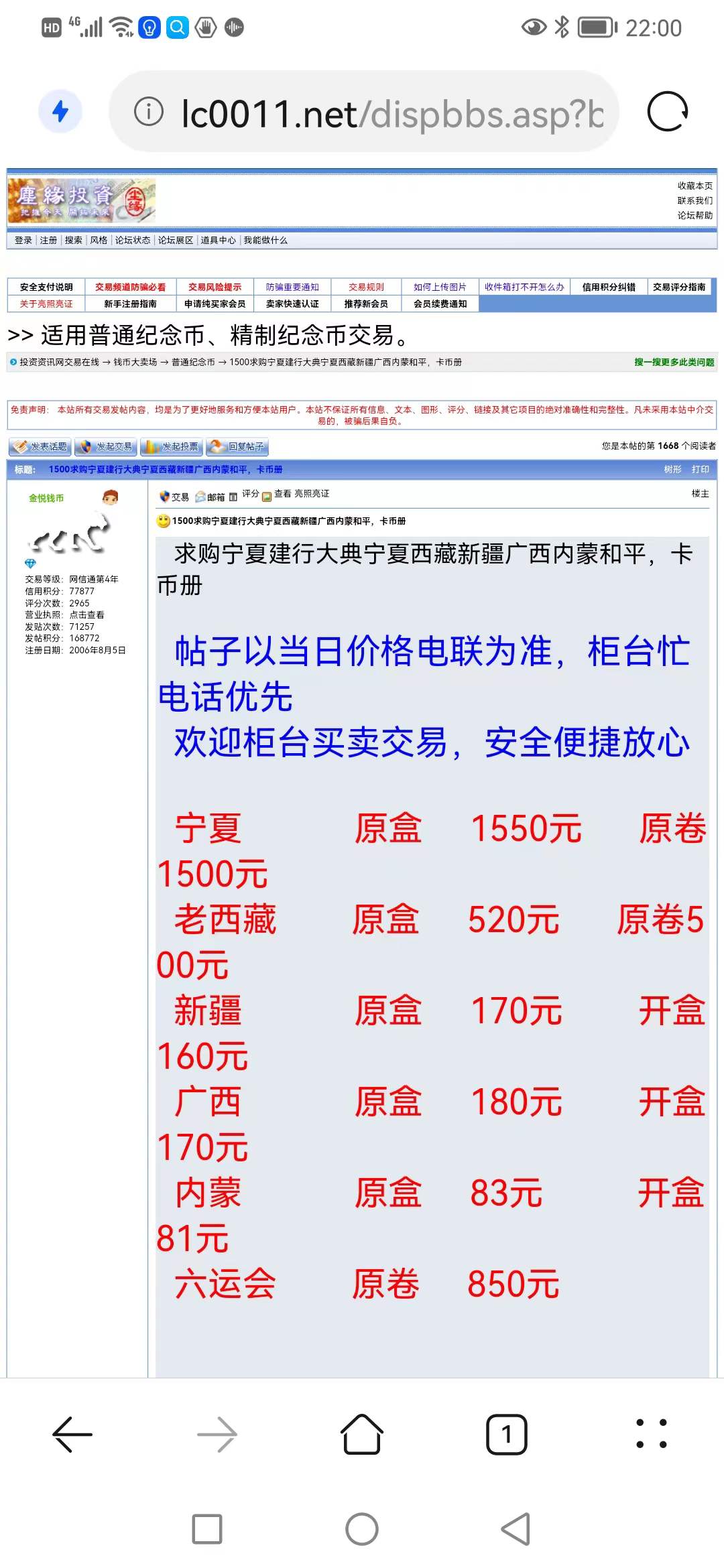724x1568 pixels.
Task: Click 发起投票 button
Action: point(172,446)
